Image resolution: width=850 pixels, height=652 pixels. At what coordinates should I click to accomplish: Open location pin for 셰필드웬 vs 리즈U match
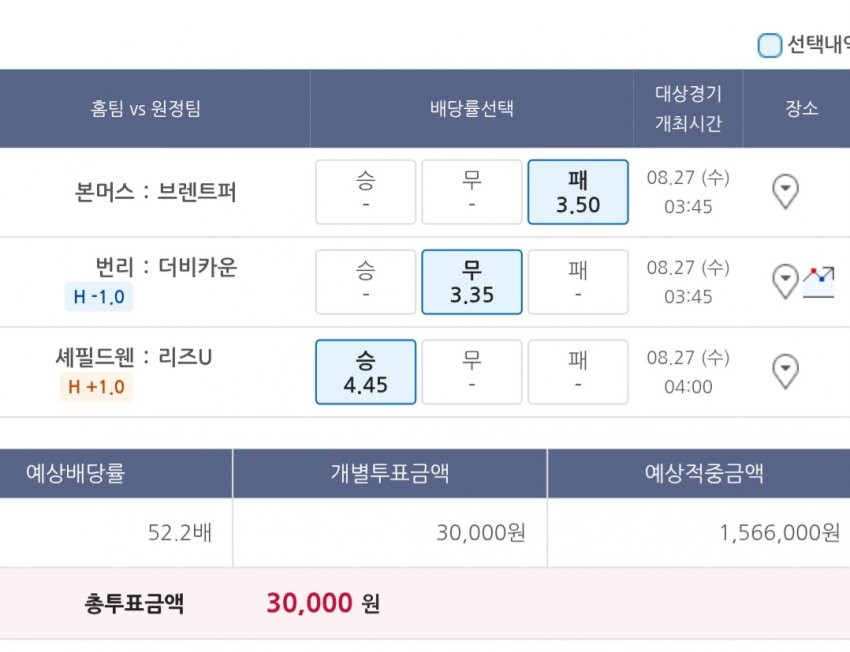(x=786, y=371)
